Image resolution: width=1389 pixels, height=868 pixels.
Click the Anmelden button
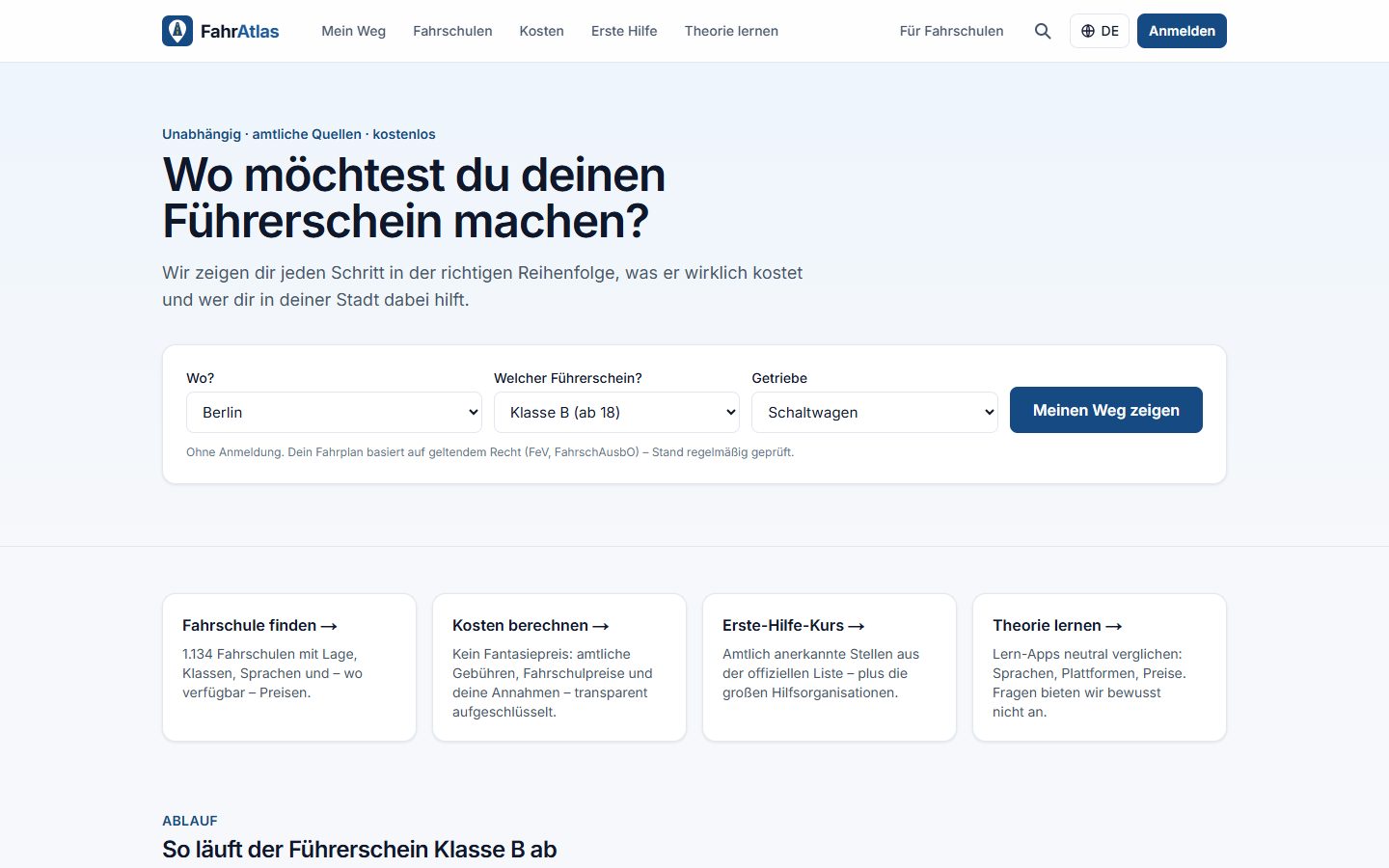1182,31
